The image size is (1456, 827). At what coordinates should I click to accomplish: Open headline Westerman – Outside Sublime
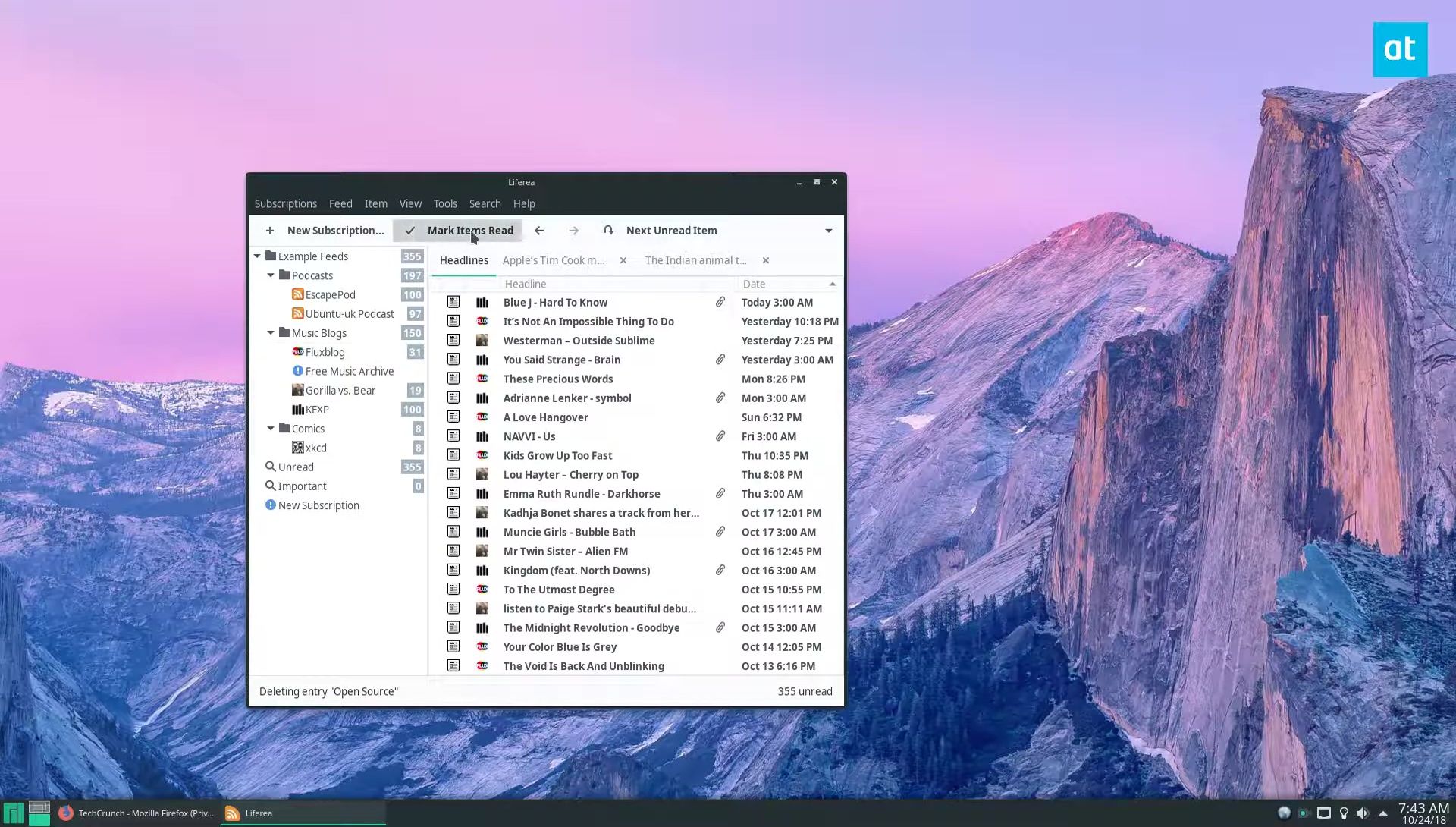click(579, 341)
